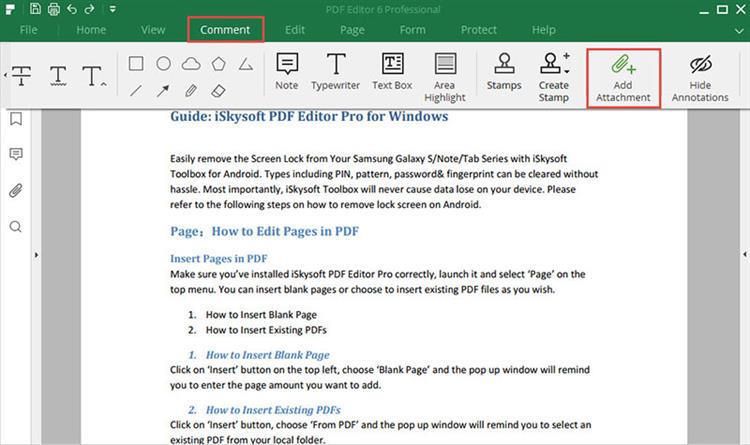Click the Save icon in title bar
This screenshot has height=445, width=750.
click(35, 9)
